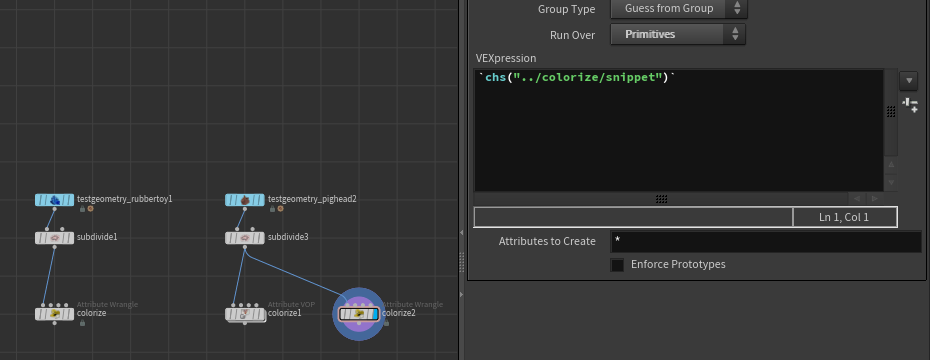
Task: Click the output connector of subdivide3
Action: (x=245, y=248)
